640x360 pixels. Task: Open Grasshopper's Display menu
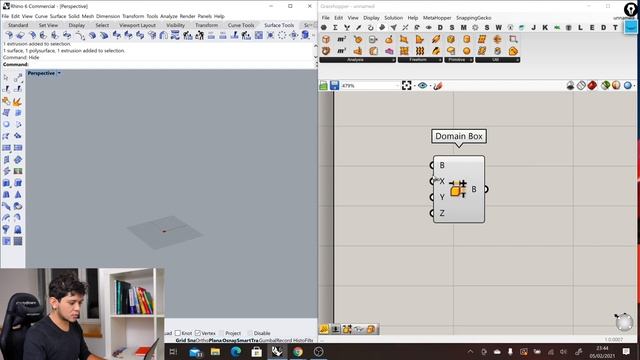pyautogui.click(x=371, y=18)
